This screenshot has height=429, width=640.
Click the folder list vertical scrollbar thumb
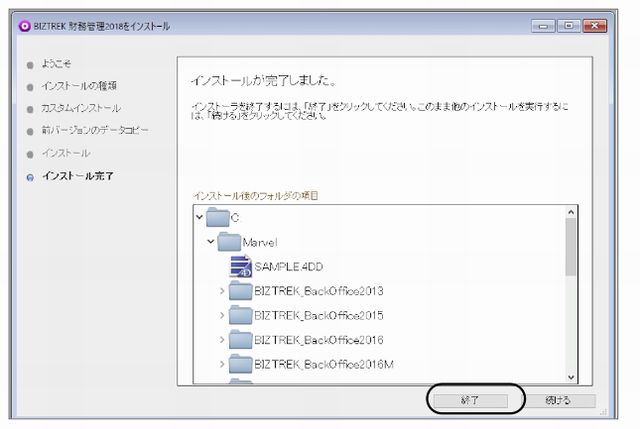tap(571, 246)
